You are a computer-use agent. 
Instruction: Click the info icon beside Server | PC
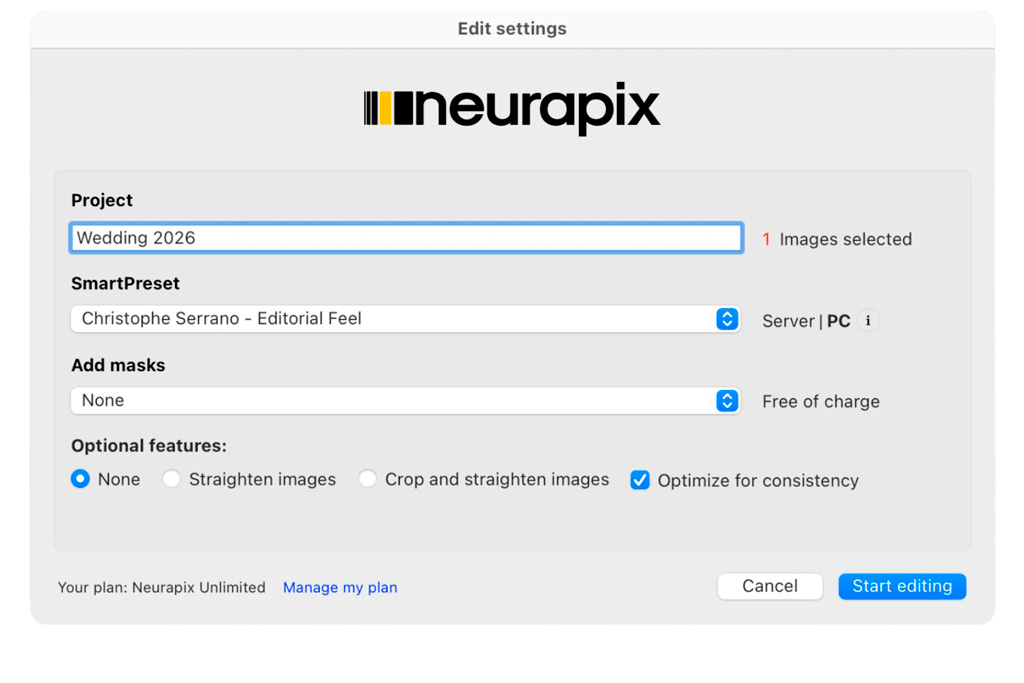[x=868, y=321]
